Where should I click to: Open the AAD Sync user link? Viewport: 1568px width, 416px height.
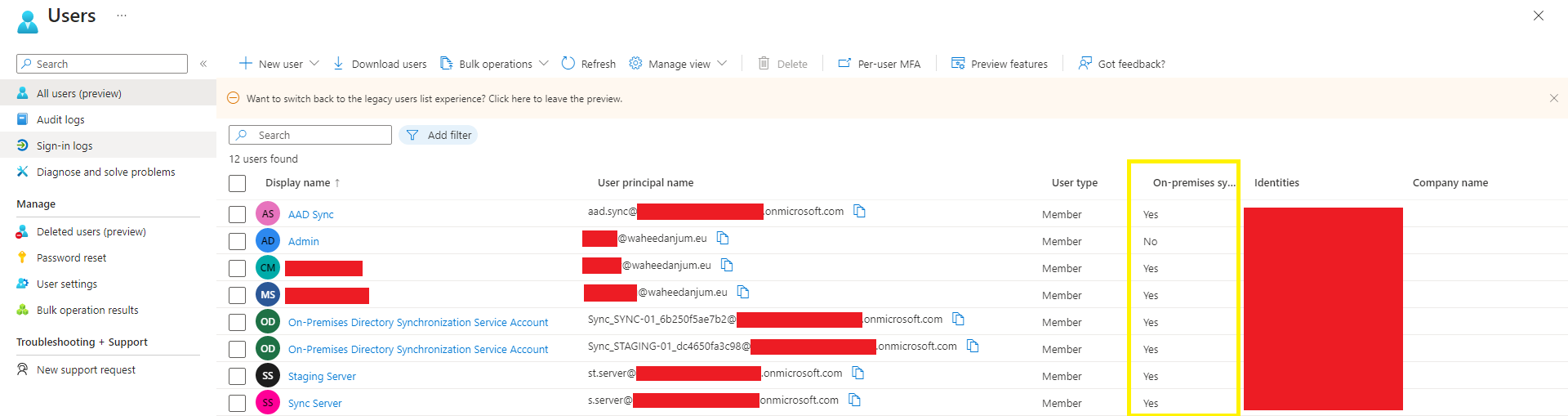coord(311,214)
